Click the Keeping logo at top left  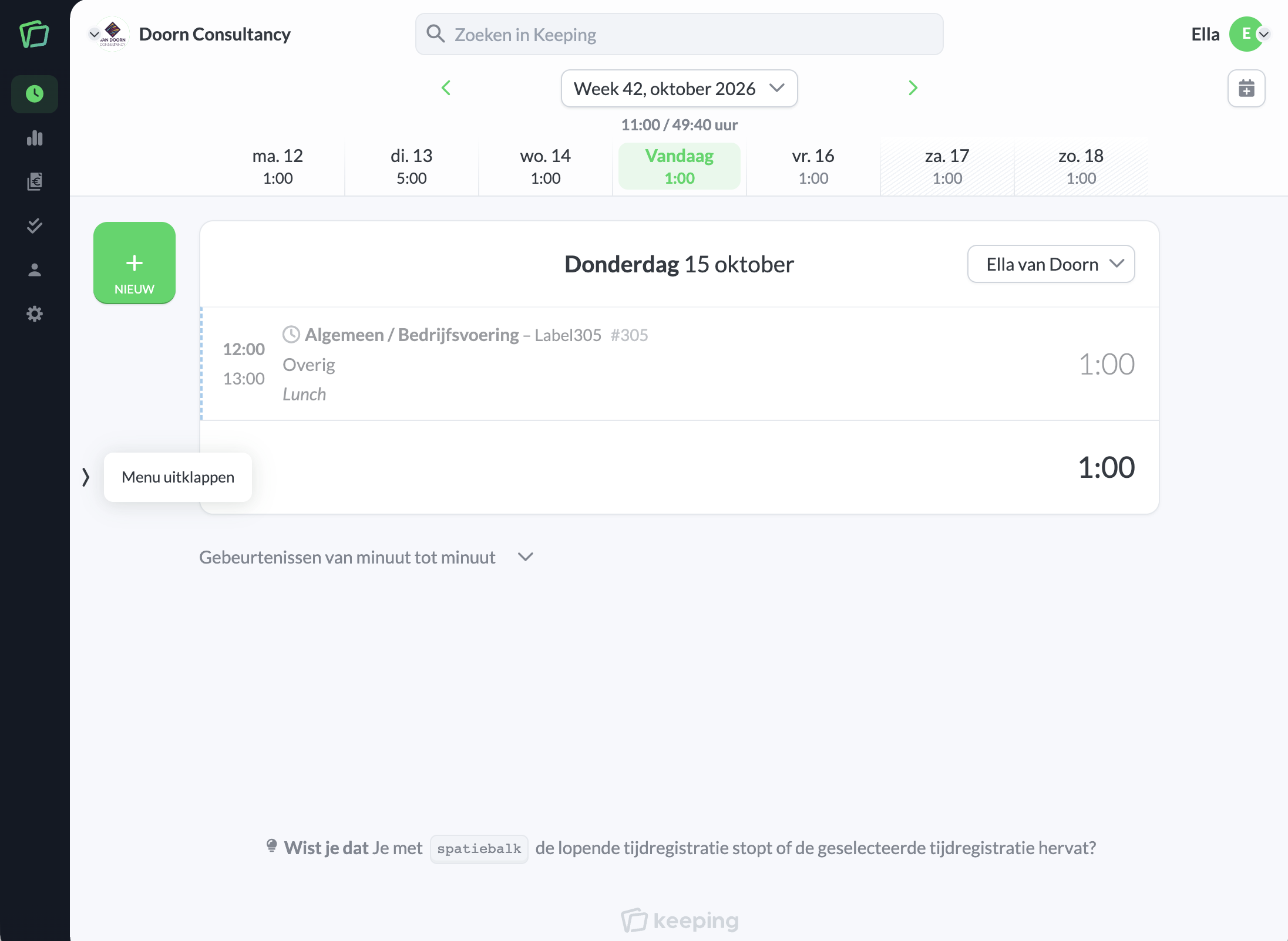click(x=35, y=34)
